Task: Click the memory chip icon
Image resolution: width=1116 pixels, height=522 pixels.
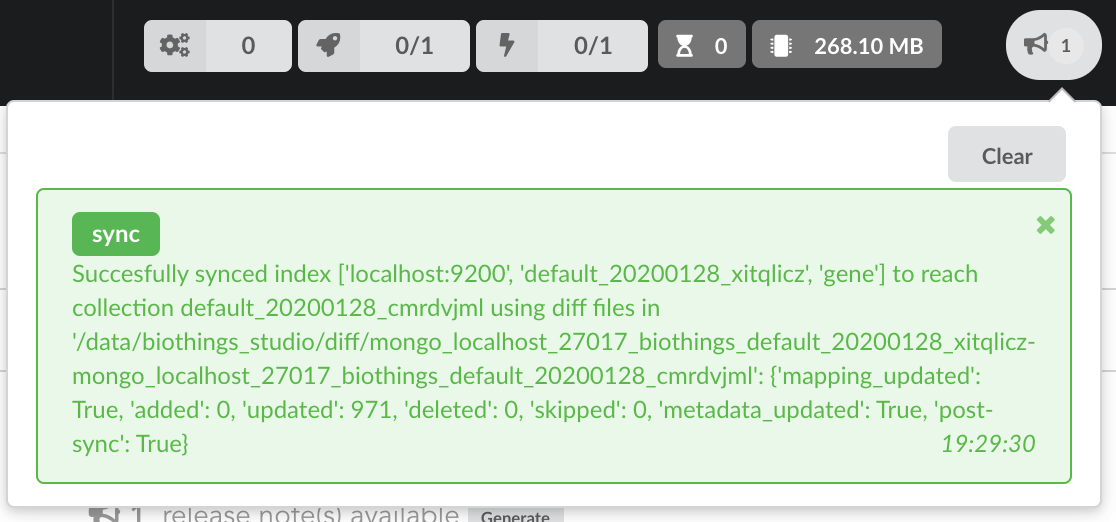Action: [x=781, y=46]
